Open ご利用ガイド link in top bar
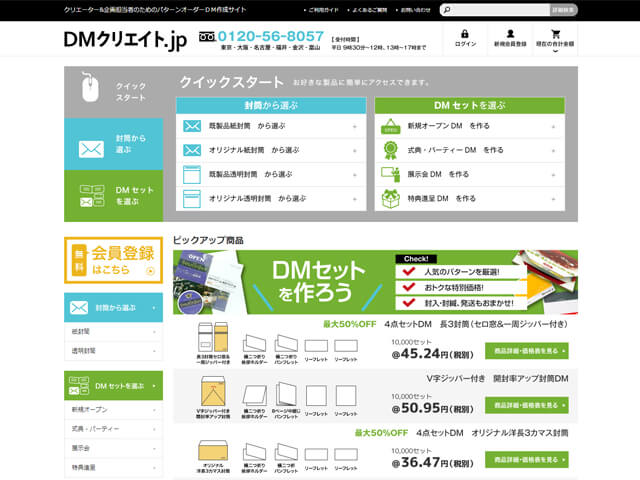Screen dimensions: 640x480 [x=325, y=10]
